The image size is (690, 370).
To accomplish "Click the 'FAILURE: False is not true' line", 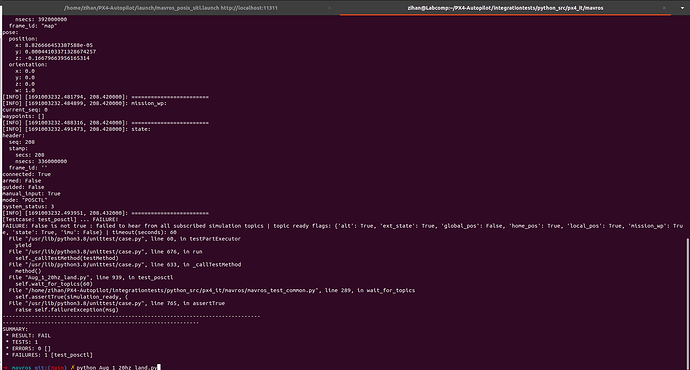I will coord(343,229).
